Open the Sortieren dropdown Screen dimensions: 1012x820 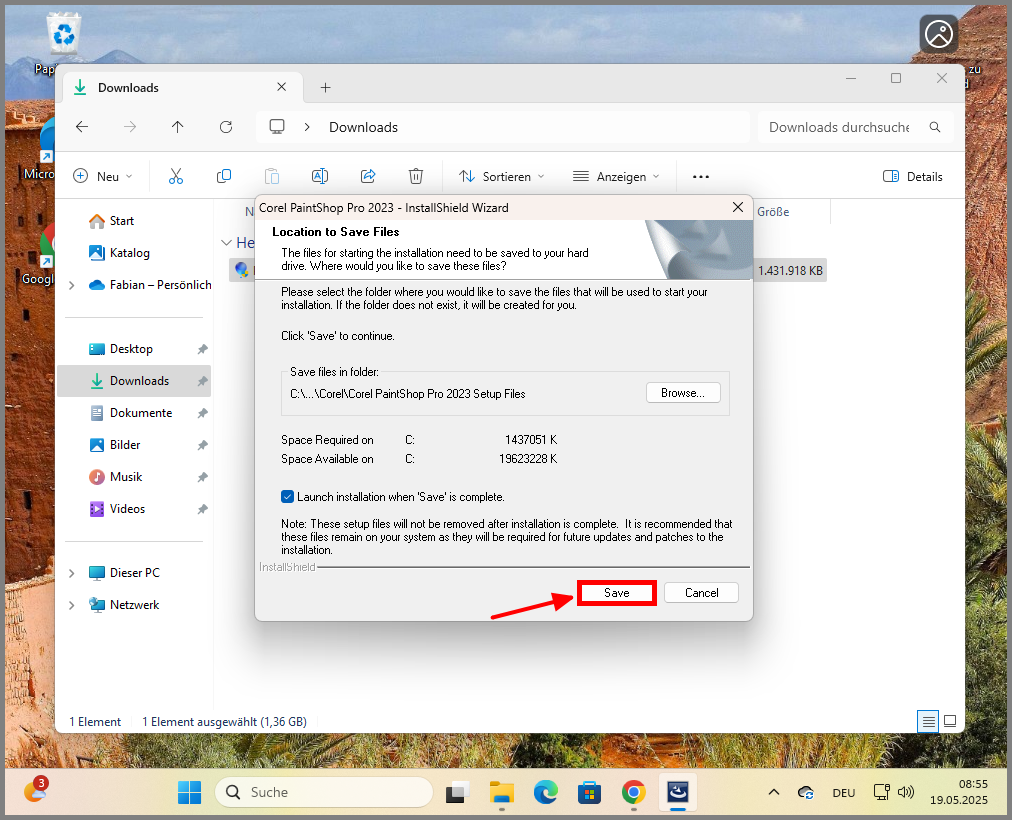[x=500, y=176]
